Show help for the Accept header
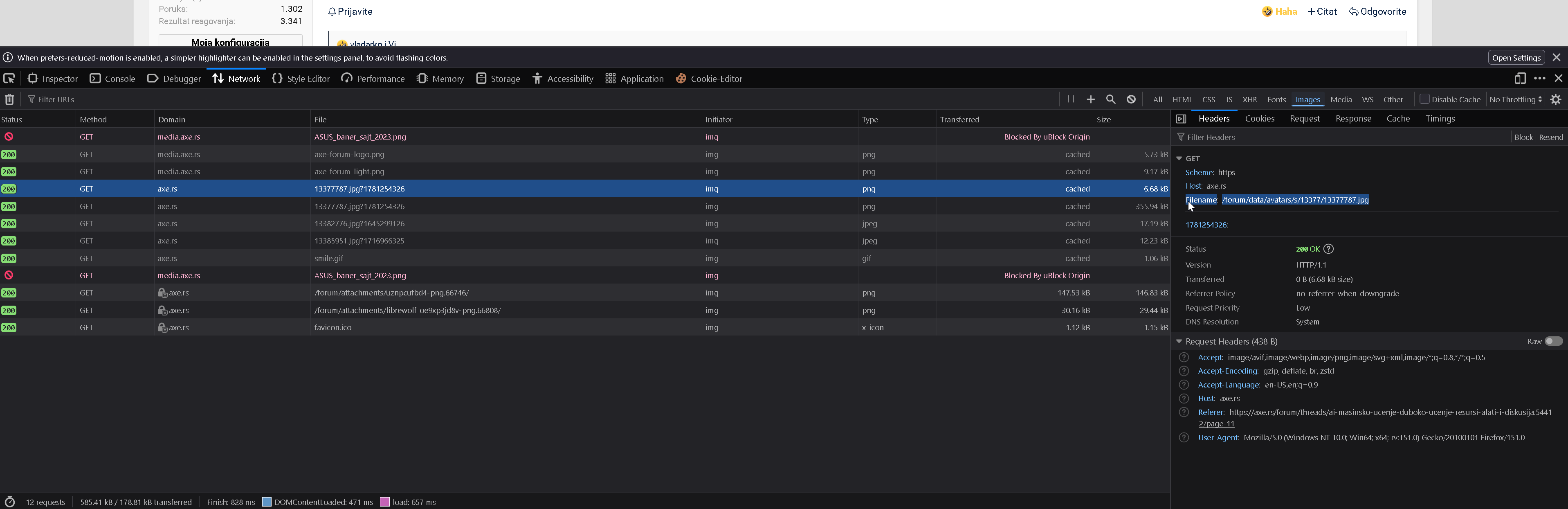 tap(1184, 357)
